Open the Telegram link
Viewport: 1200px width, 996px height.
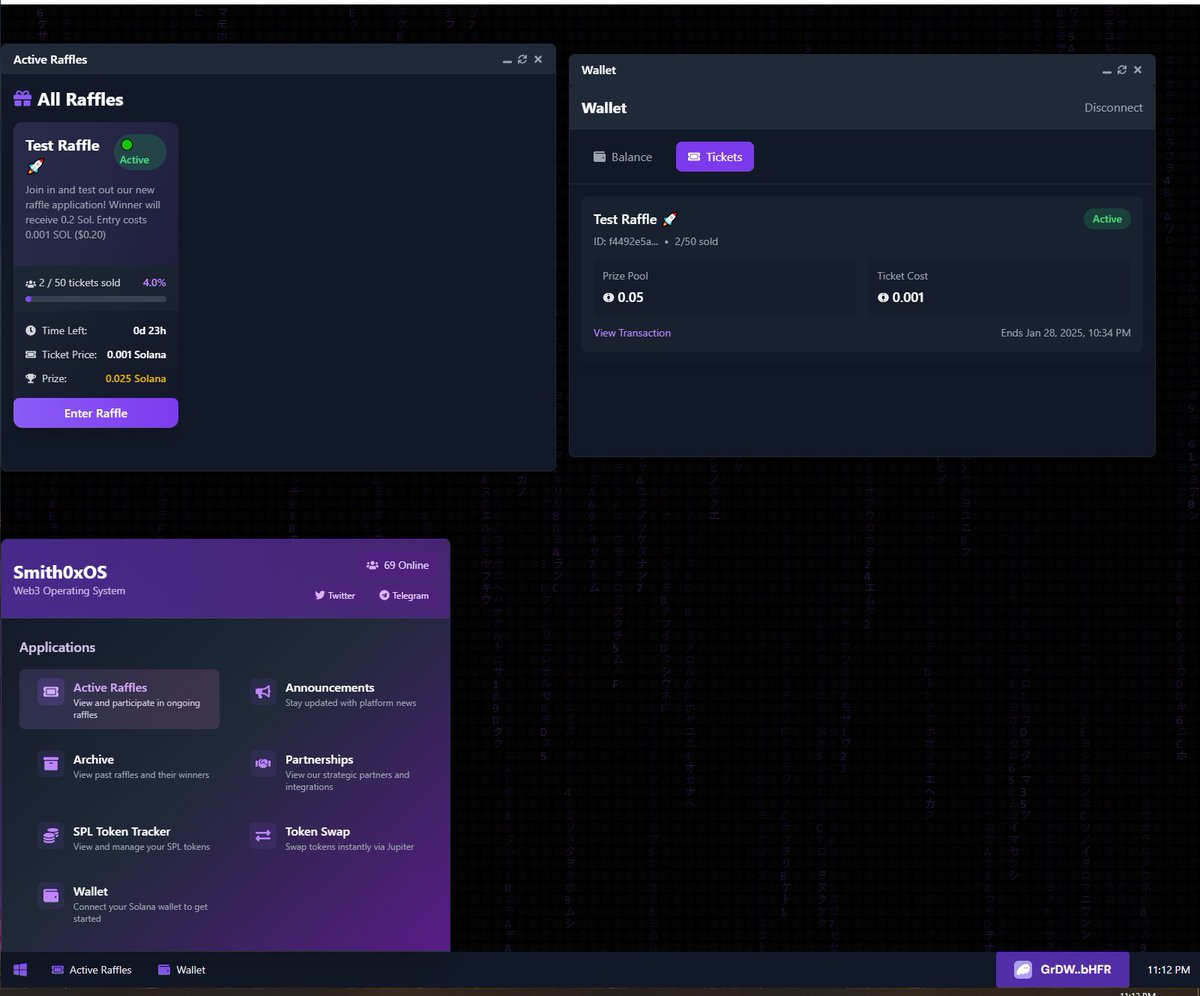404,595
